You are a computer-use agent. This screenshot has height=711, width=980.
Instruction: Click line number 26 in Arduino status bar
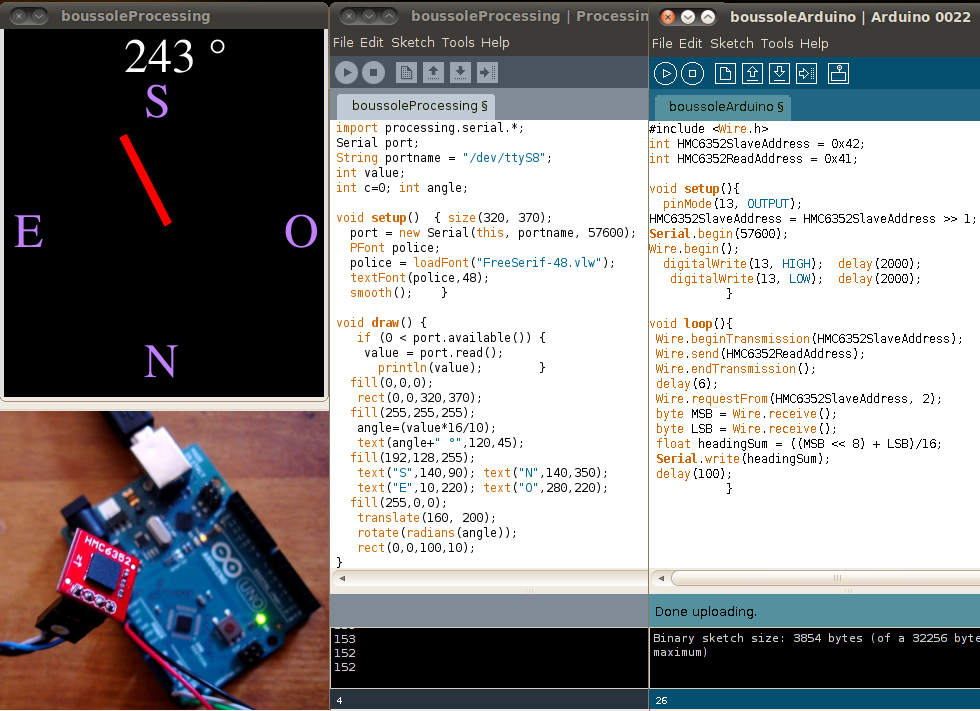[661, 700]
